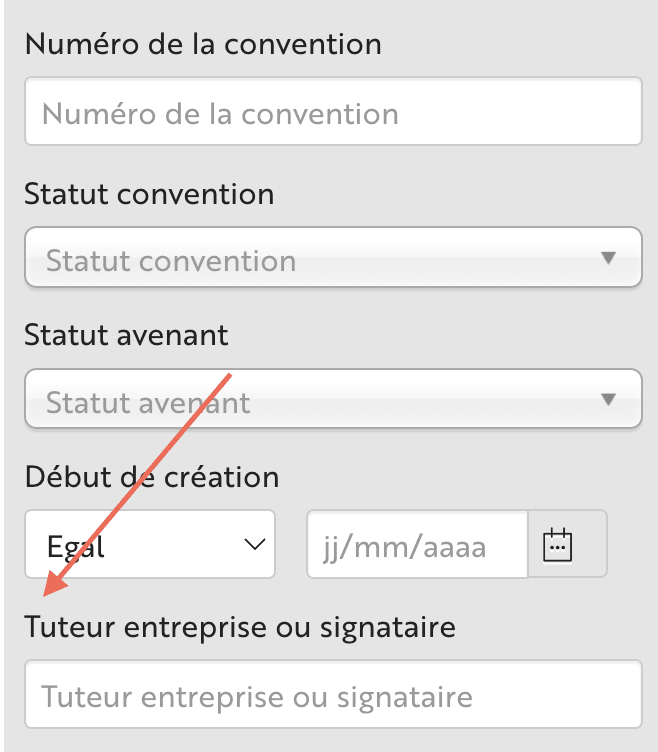Image resolution: width=658 pixels, height=752 pixels.
Task: Open the Egal comparison operator dropdown
Action: (x=150, y=545)
